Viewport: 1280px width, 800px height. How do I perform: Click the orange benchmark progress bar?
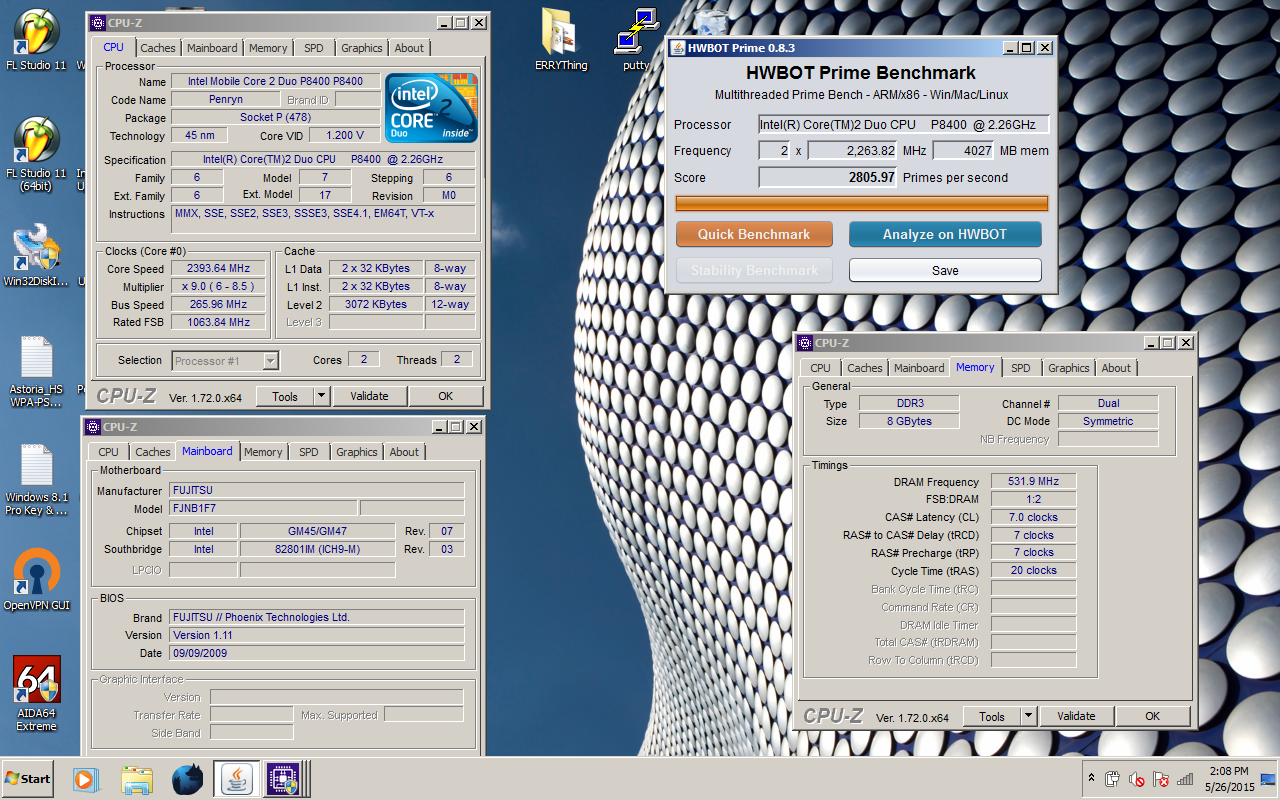point(862,204)
